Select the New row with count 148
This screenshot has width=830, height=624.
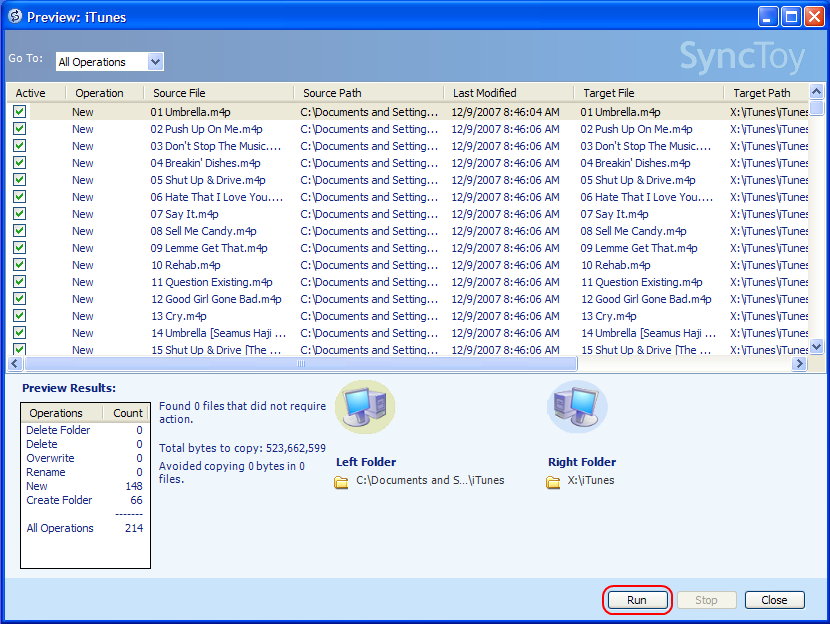[x=85, y=486]
